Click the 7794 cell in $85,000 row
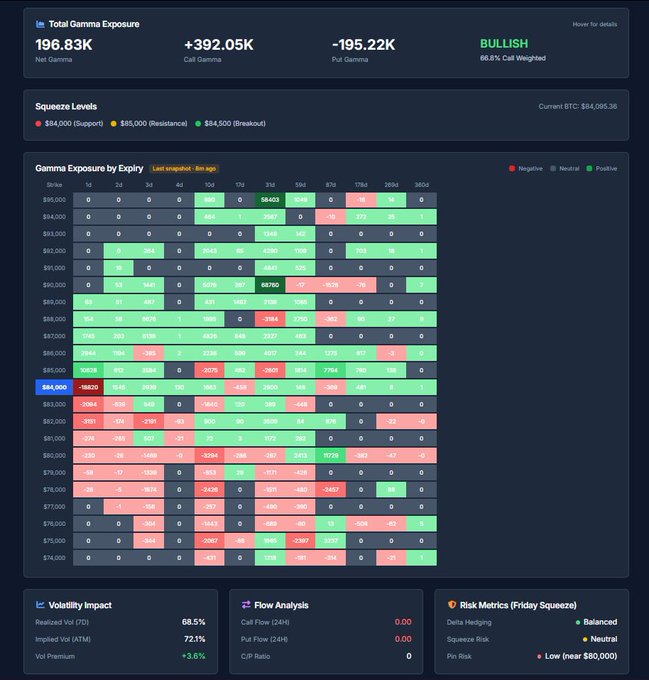Image resolution: width=649 pixels, height=680 pixels. [331, 370]
